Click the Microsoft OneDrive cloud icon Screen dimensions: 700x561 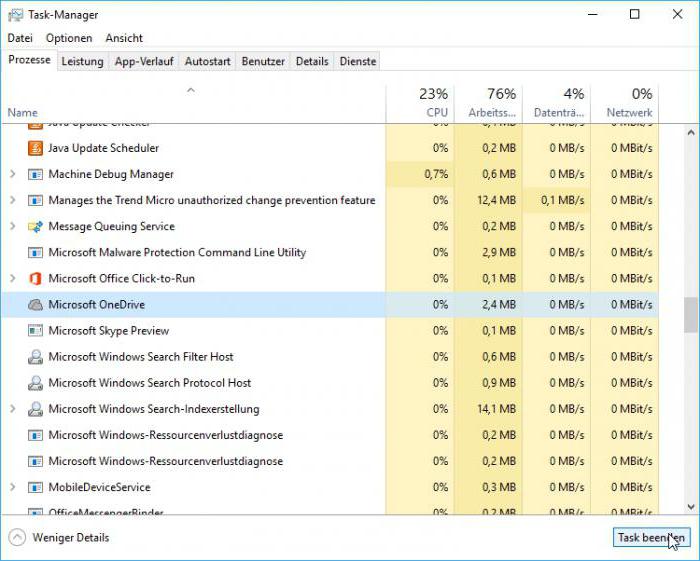pyautogui.click(x=35, y=304)
